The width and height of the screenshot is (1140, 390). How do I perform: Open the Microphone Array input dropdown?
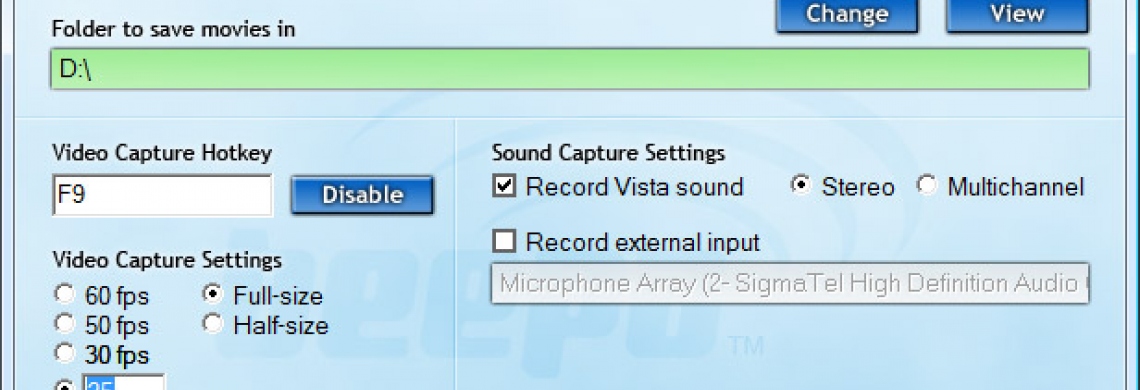click(x=790, y=283)
